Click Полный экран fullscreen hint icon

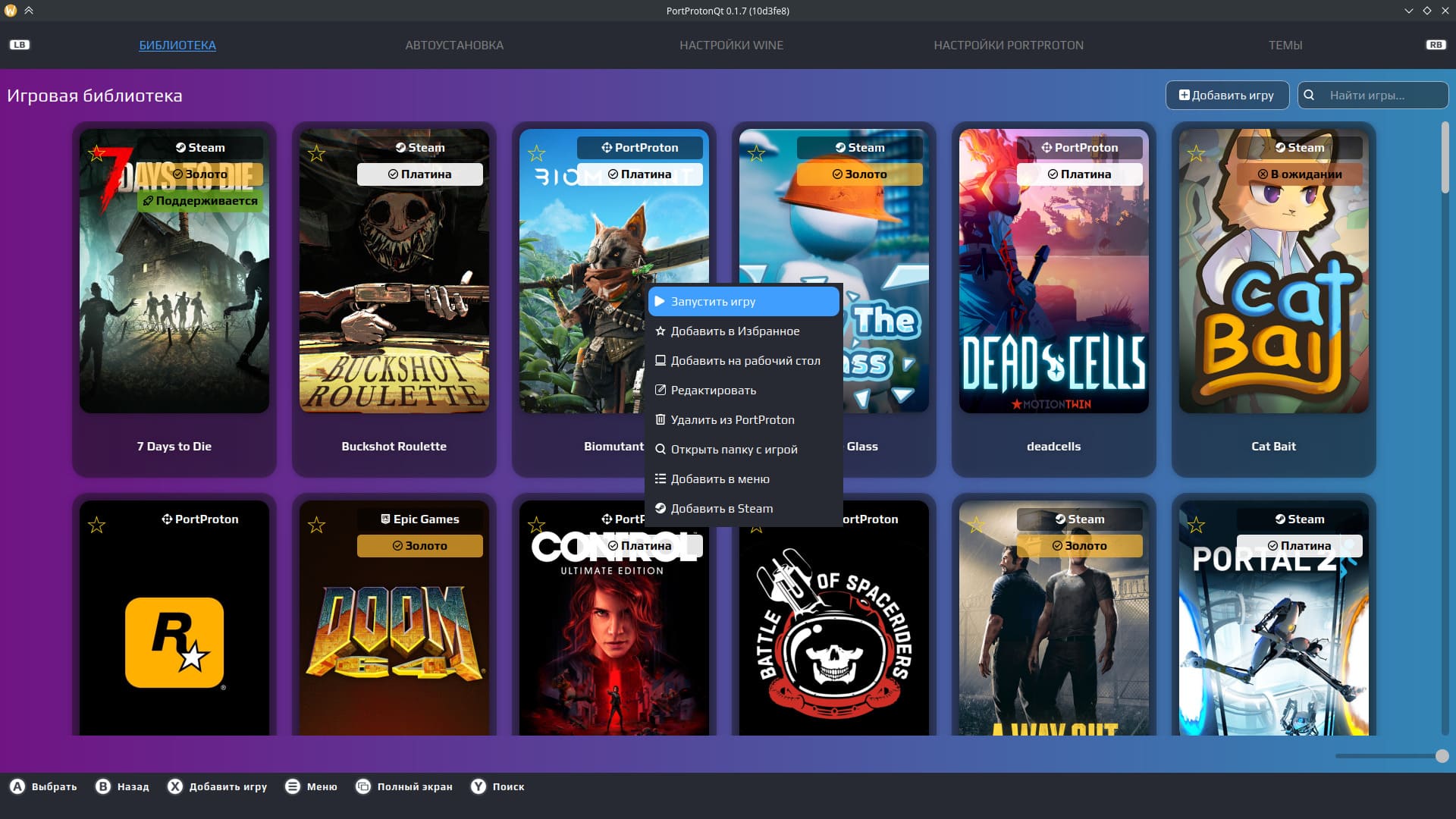[363, 786]
